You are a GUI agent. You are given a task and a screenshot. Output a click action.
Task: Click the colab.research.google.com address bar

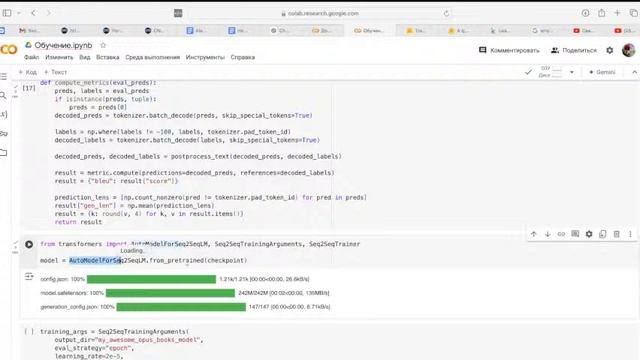320,13
